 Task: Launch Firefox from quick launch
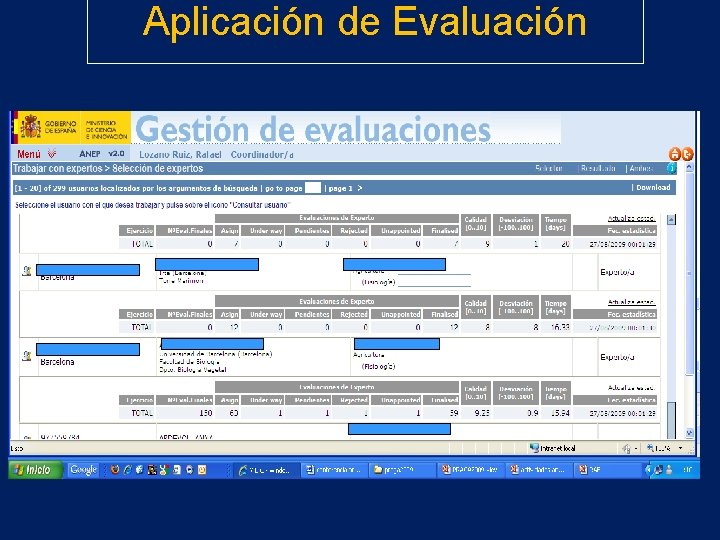pos(115,470)
